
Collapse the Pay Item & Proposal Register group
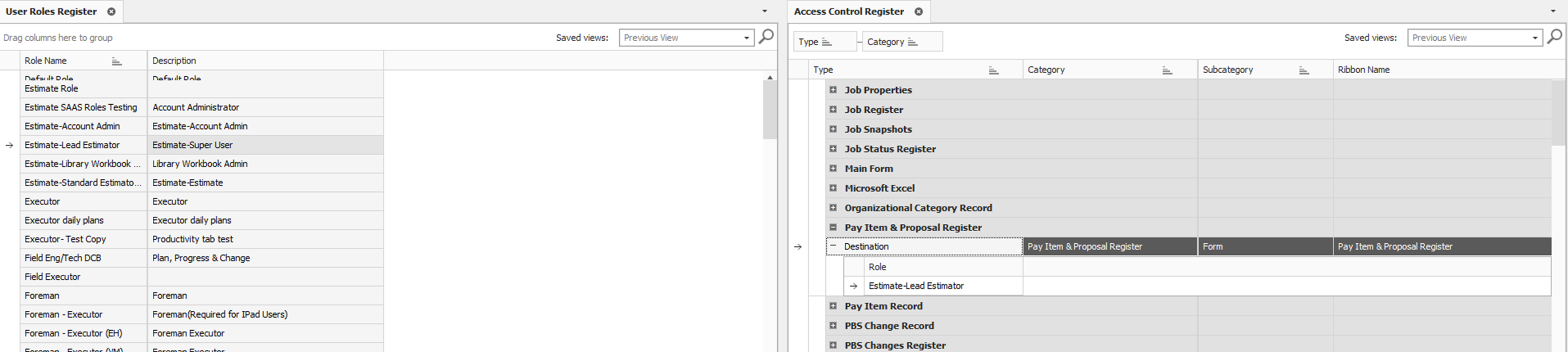pos(833,227)
